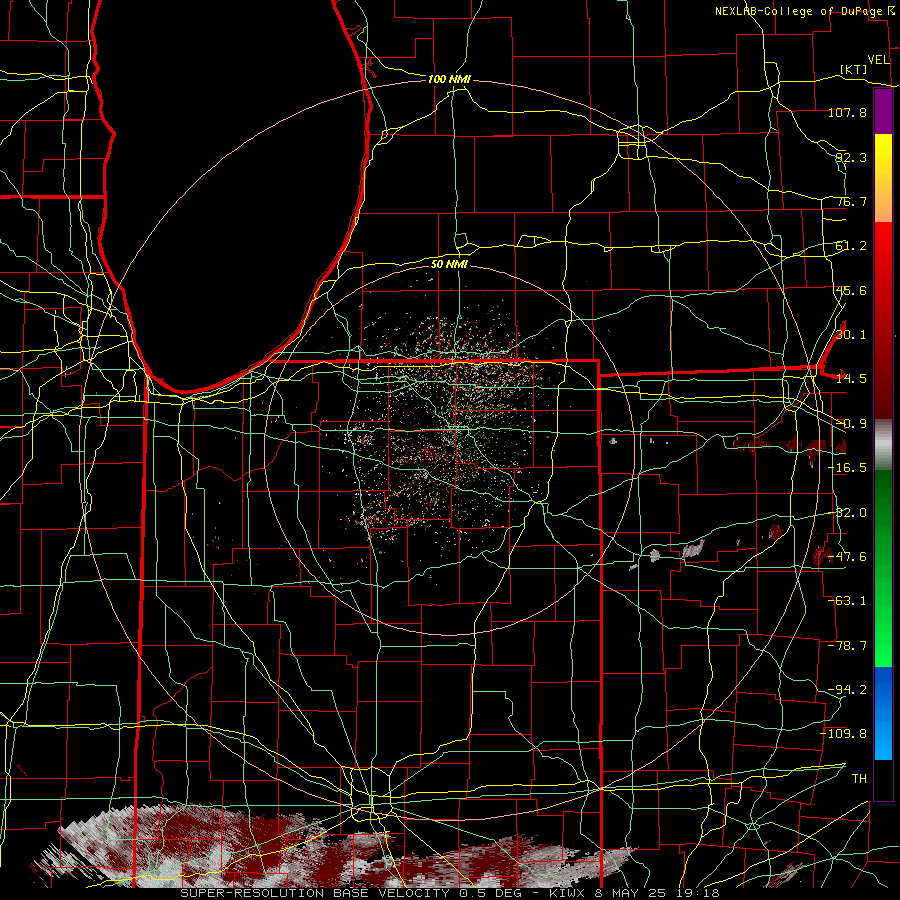This screenshot has width=900, height=900.
Task: Click the 0.5 DEG elevation text
Action: coord(490,893)
